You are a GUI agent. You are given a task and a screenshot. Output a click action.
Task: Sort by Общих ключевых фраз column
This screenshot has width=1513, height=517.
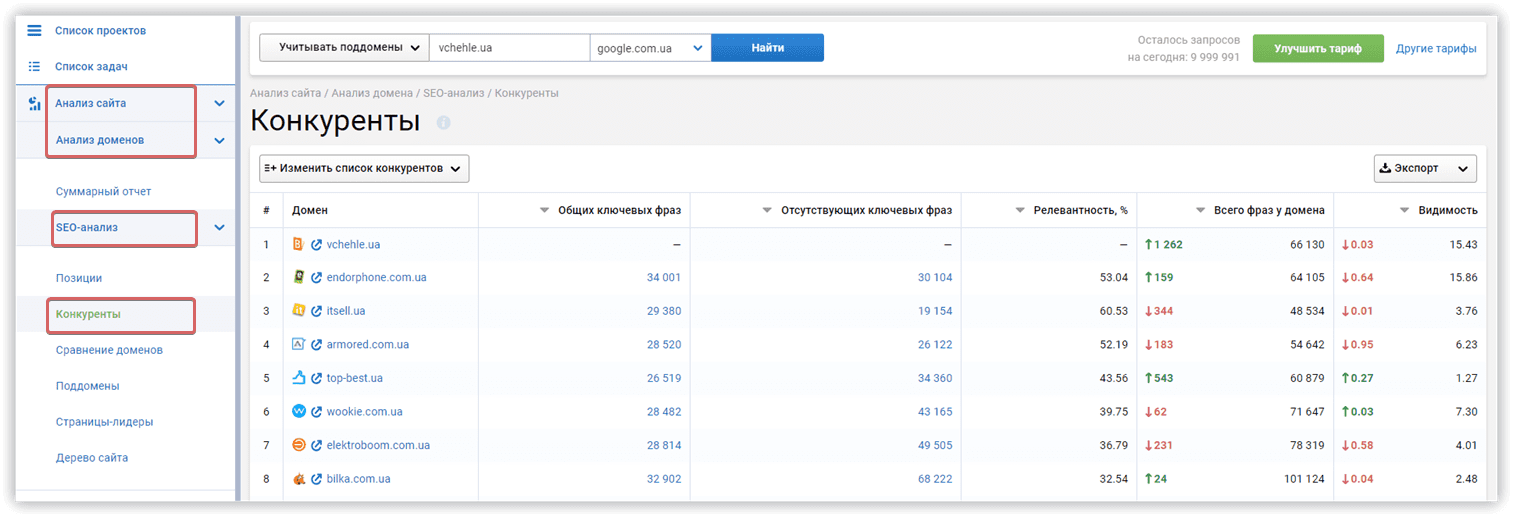pos(609,210)
